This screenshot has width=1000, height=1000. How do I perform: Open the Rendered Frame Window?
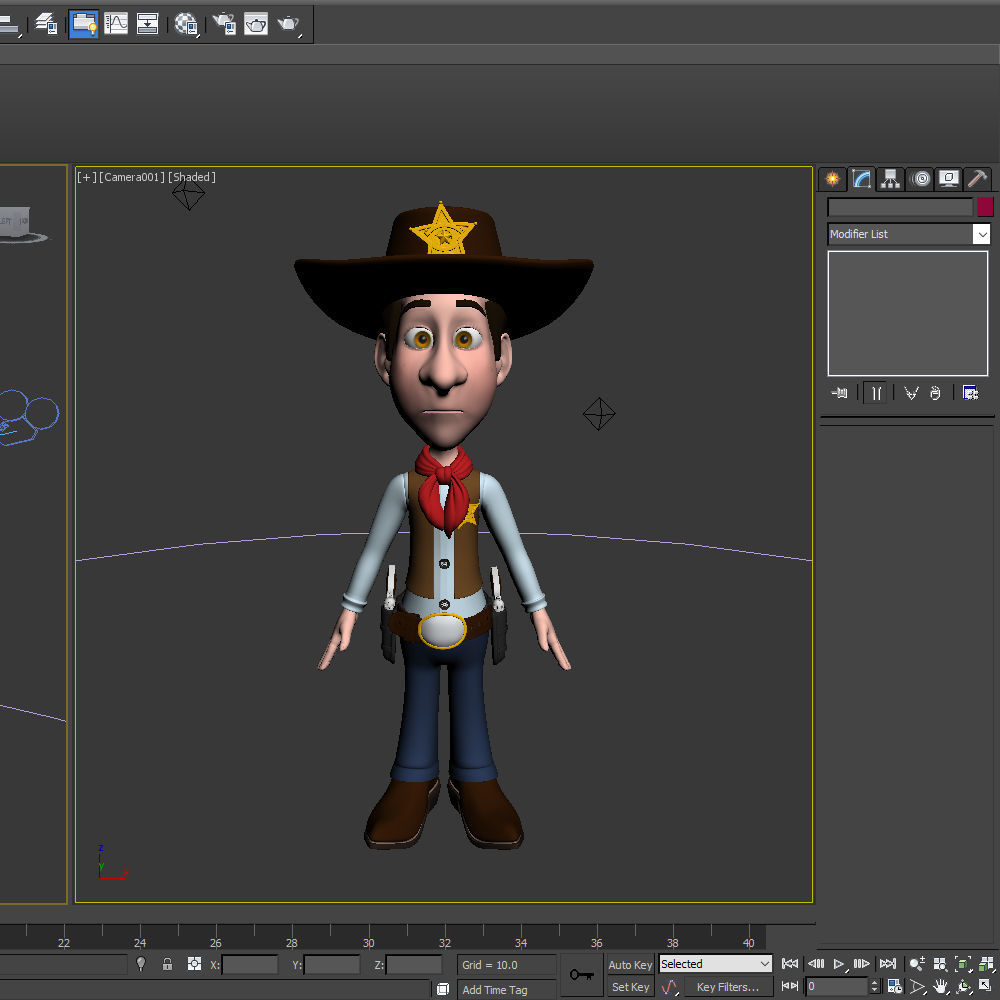(256, 24)
